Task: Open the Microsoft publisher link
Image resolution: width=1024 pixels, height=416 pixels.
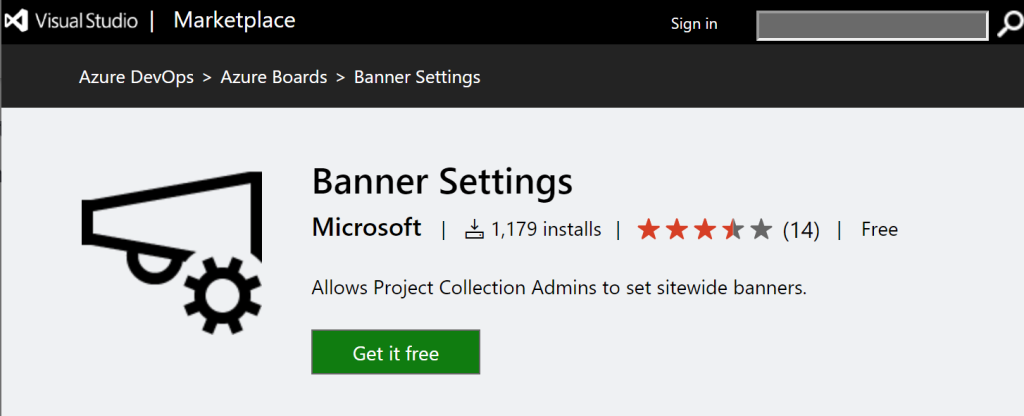Action: (367, 228)
